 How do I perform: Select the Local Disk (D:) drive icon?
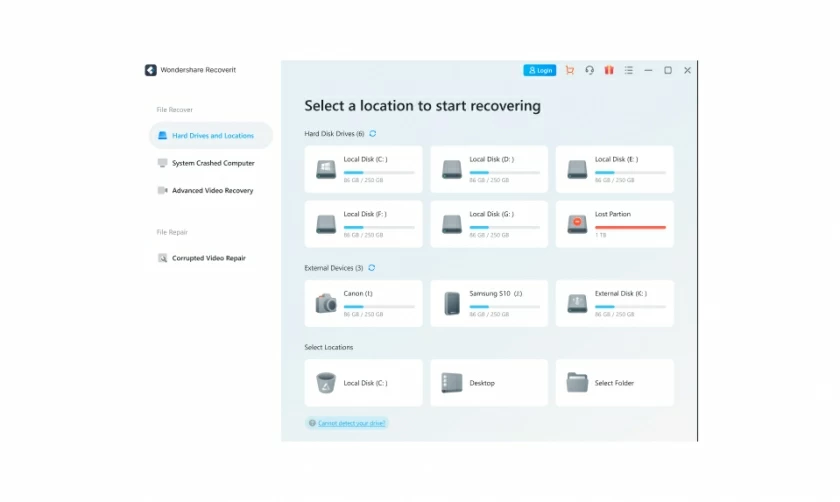click(x=452, y=169)
